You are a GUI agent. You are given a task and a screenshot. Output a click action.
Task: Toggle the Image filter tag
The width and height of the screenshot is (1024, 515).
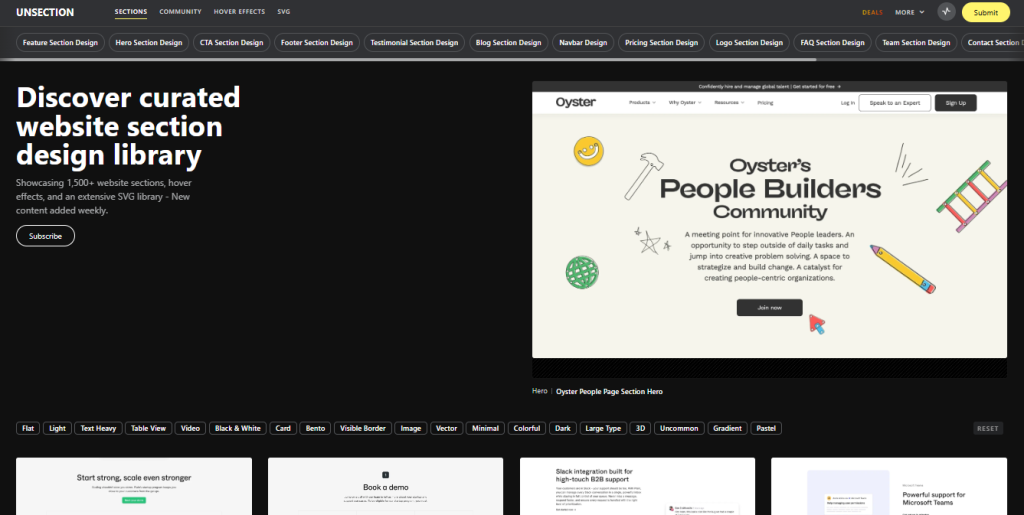pyautogui.click(x=411, y=428)
